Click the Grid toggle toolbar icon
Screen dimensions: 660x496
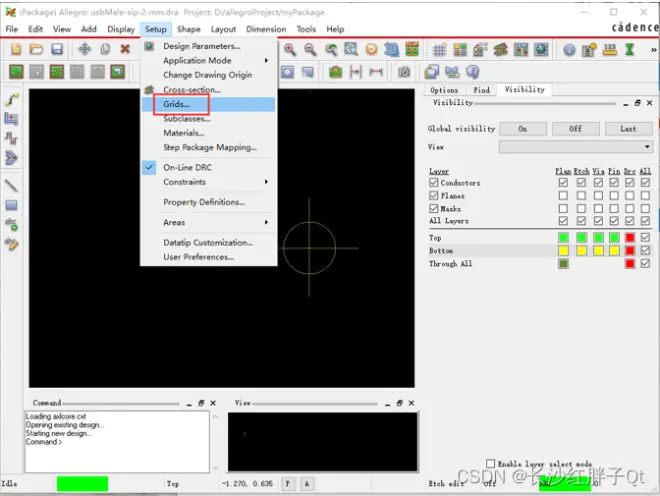click(x=439, y=50)
